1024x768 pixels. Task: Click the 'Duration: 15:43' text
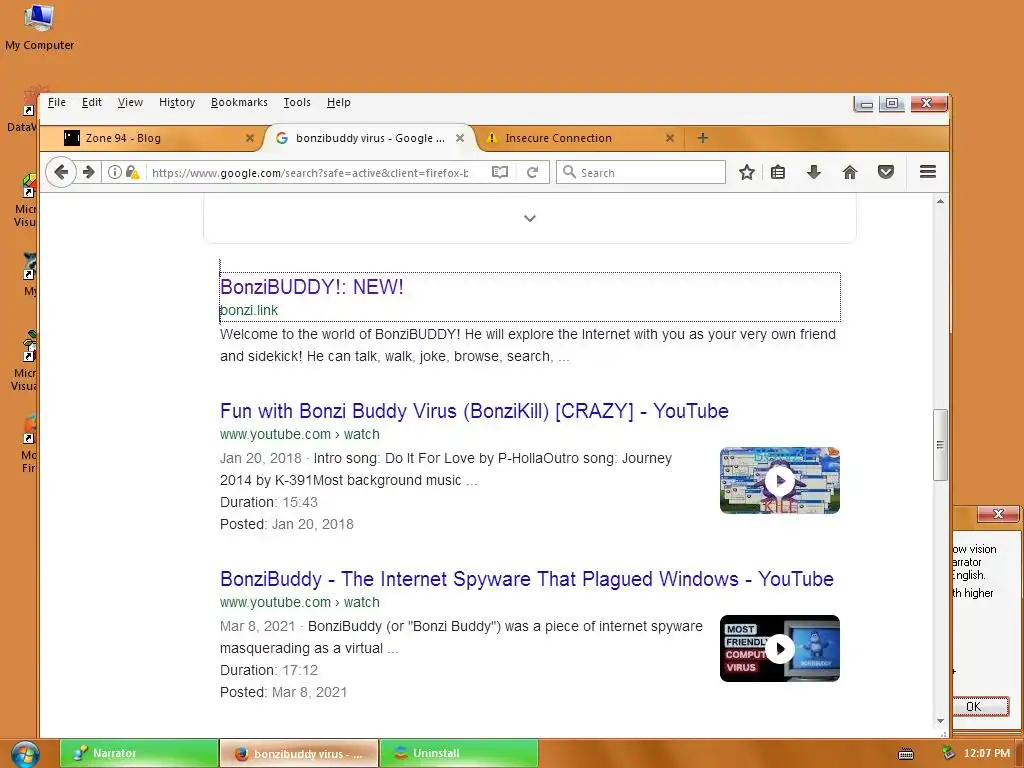pyautogui.click(x=269, y=502)
